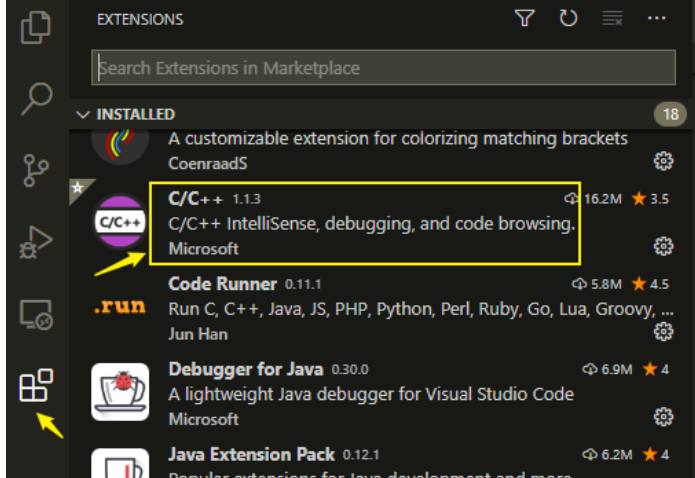Viewport: 695px width, 478px height.
Task: Open the Java Extension Pack title
Action: [251, 454]
